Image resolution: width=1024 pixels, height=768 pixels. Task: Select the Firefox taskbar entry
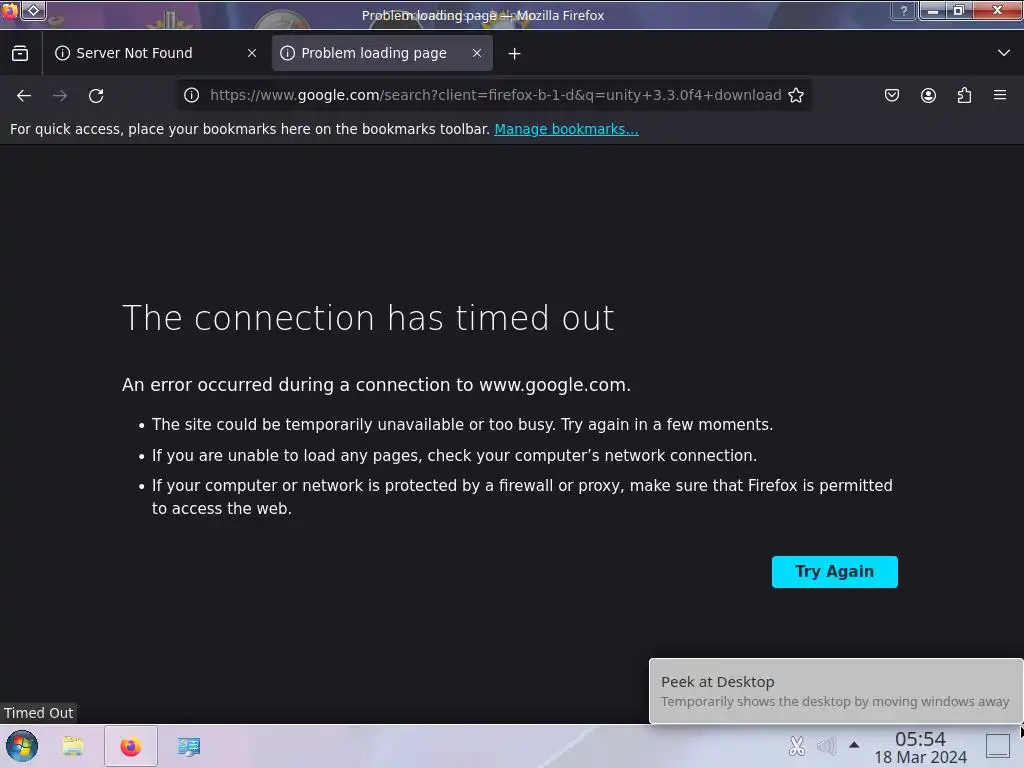[131, 746]
